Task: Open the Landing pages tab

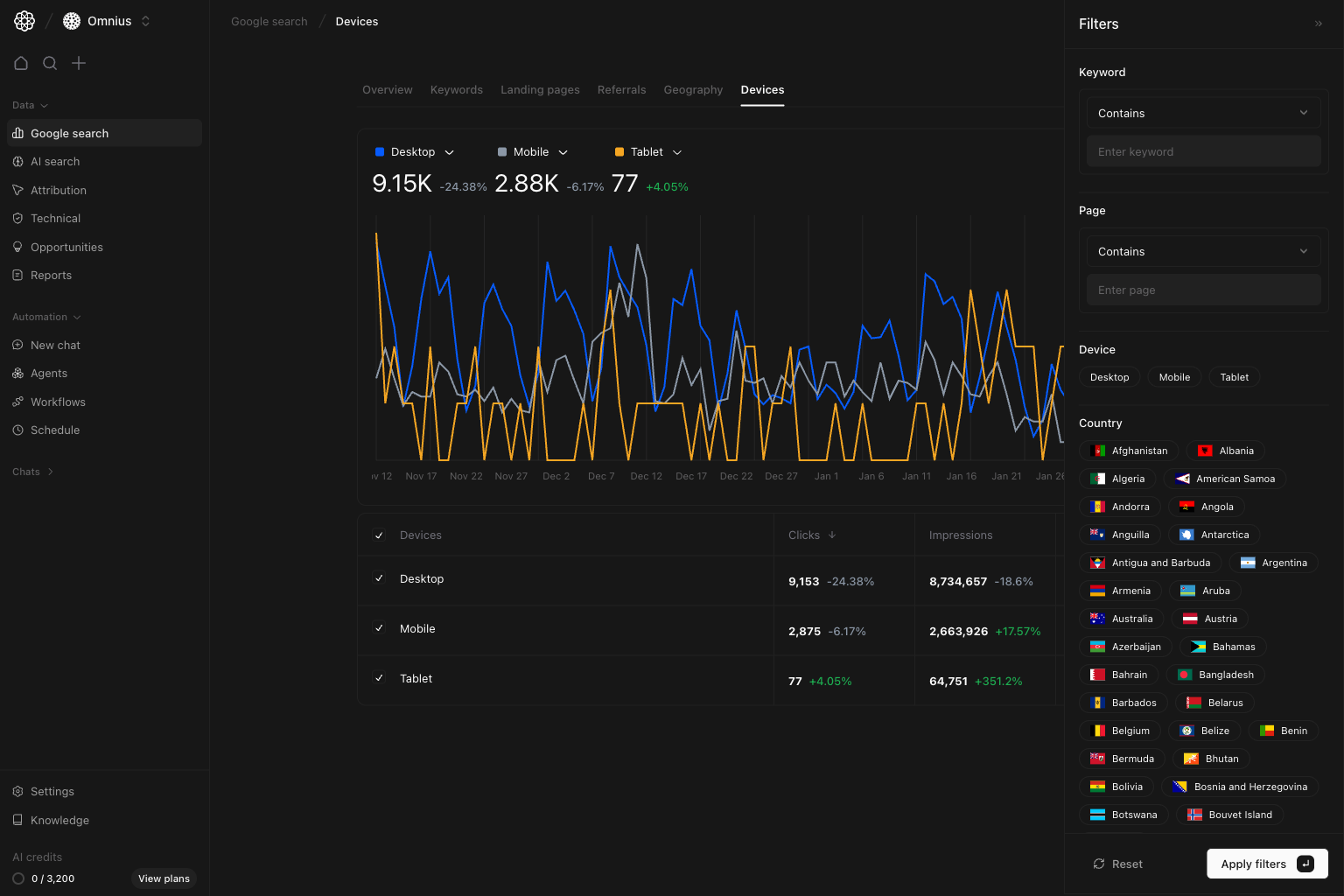Action: click(x=540, y=90)
